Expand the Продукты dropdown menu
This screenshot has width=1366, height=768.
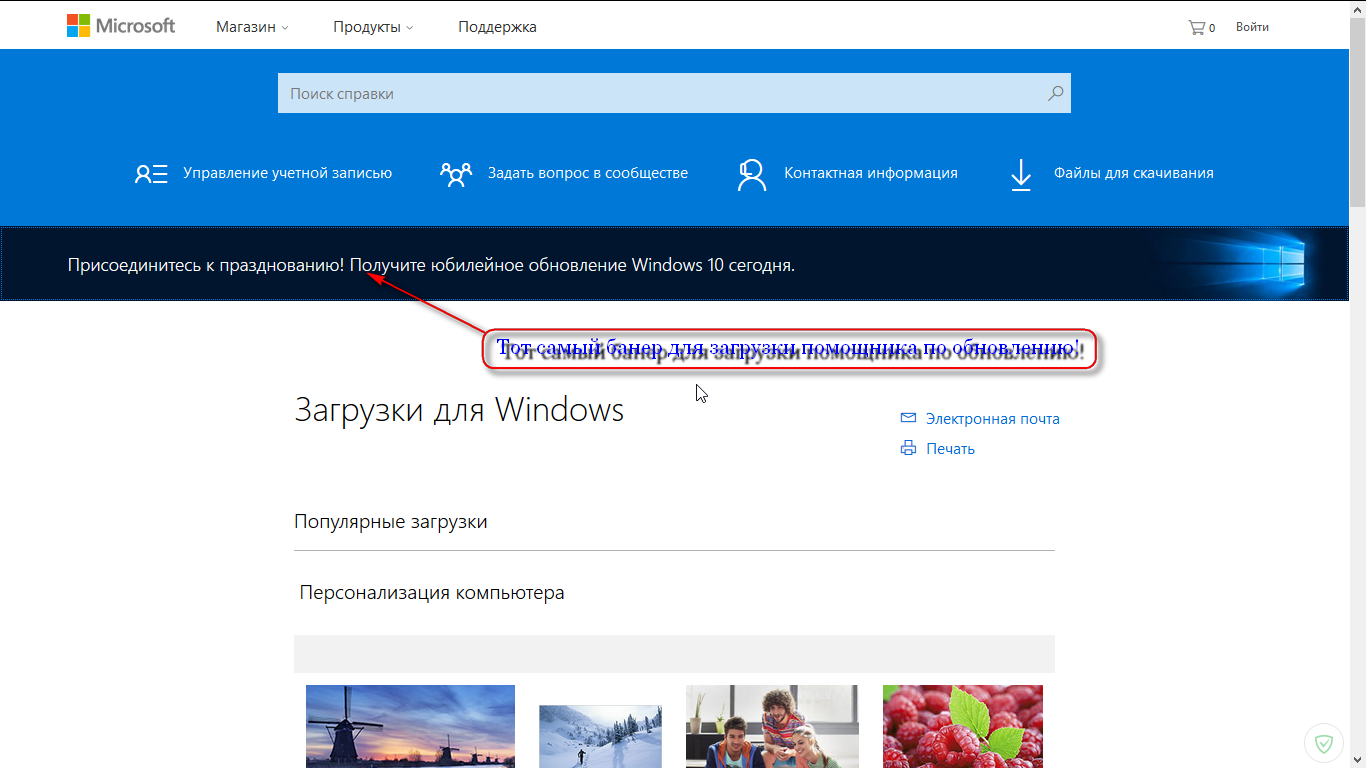[x=373, y=27]
